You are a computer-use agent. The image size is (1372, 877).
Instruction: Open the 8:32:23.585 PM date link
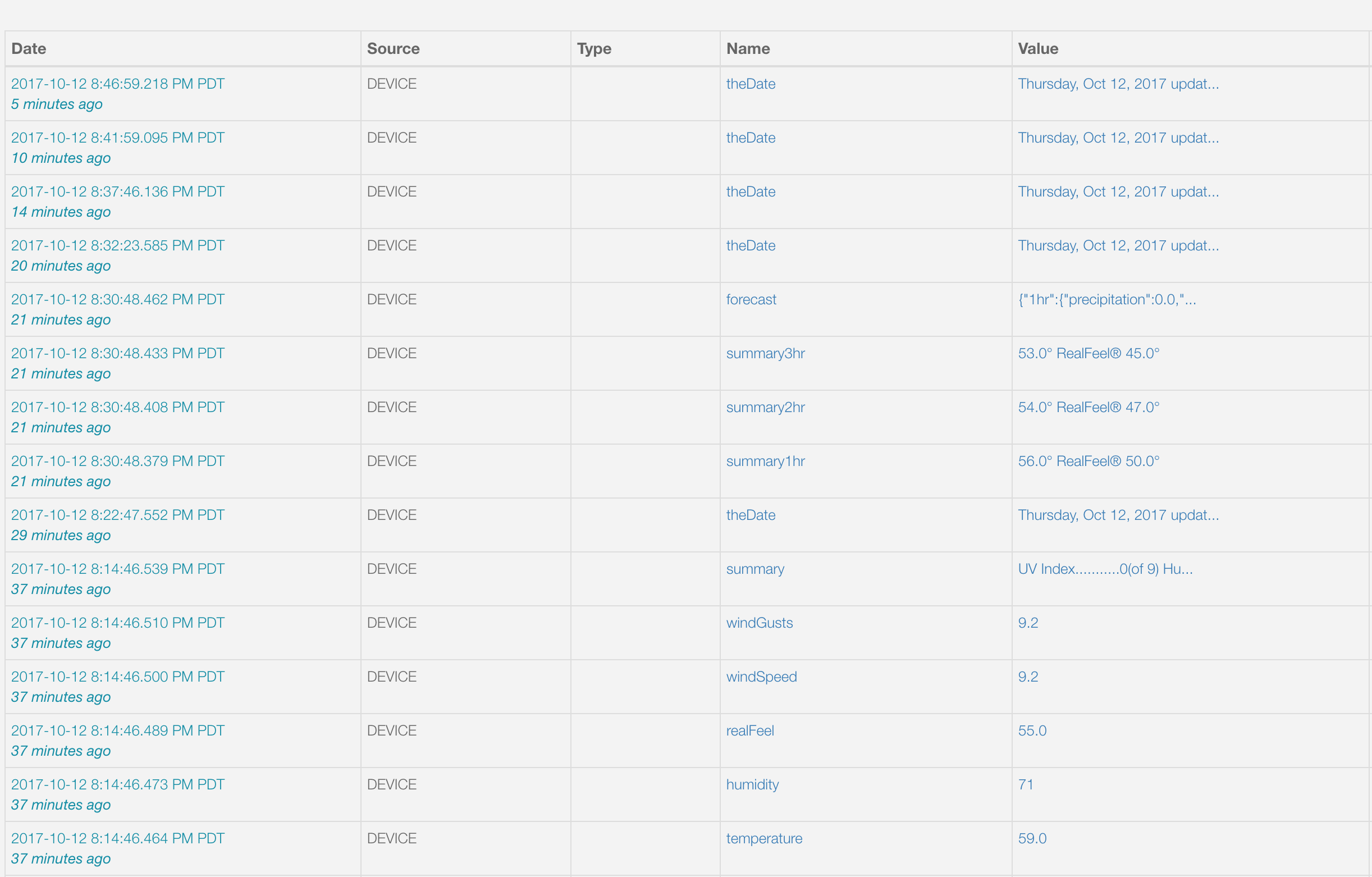(118, 245)
